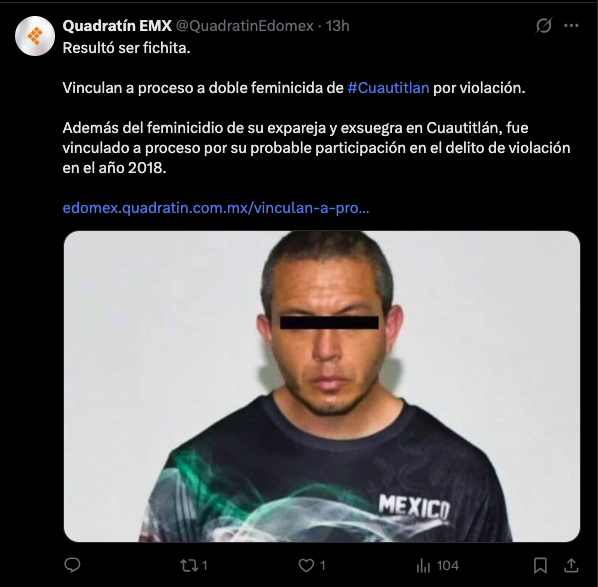598x587 pixels.
Task: Click the Quadratín EMX display name
Action: (x=117, y=26)
